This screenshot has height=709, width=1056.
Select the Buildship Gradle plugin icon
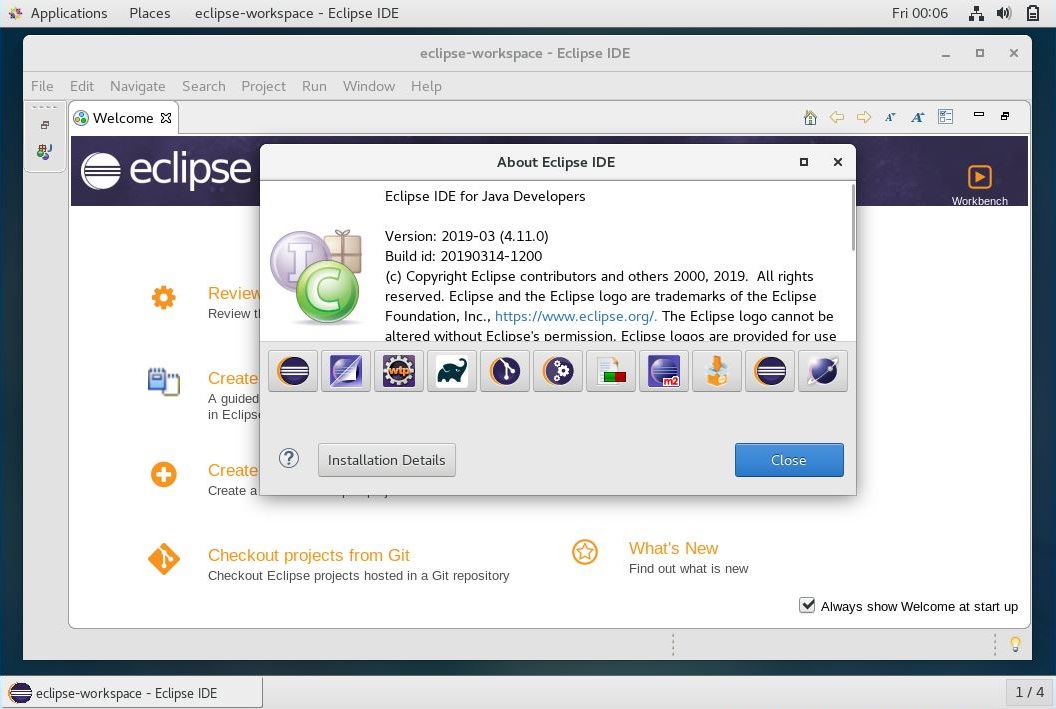point(451,370)
